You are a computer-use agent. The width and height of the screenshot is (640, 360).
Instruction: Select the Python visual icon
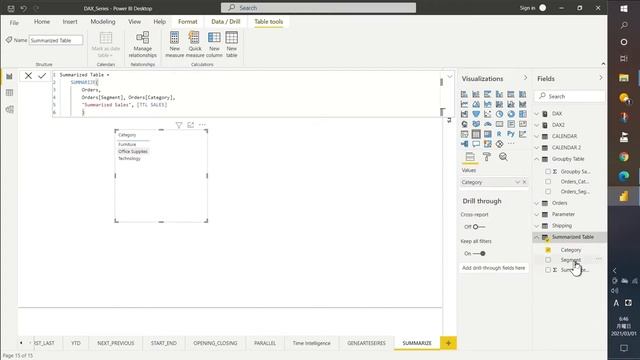(511, 134)
